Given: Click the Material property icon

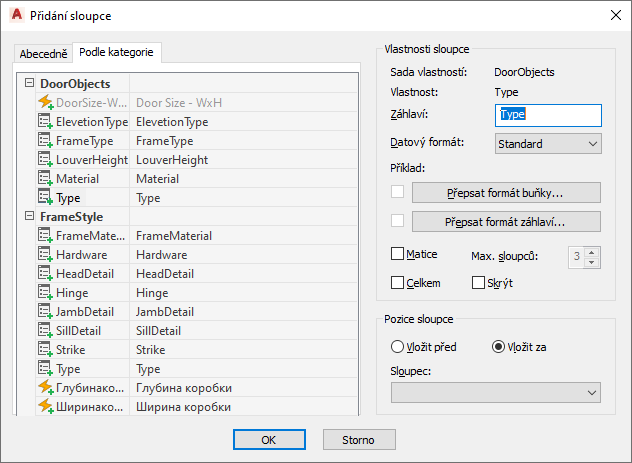Looking at the screenshot, I should click(44, 179).
